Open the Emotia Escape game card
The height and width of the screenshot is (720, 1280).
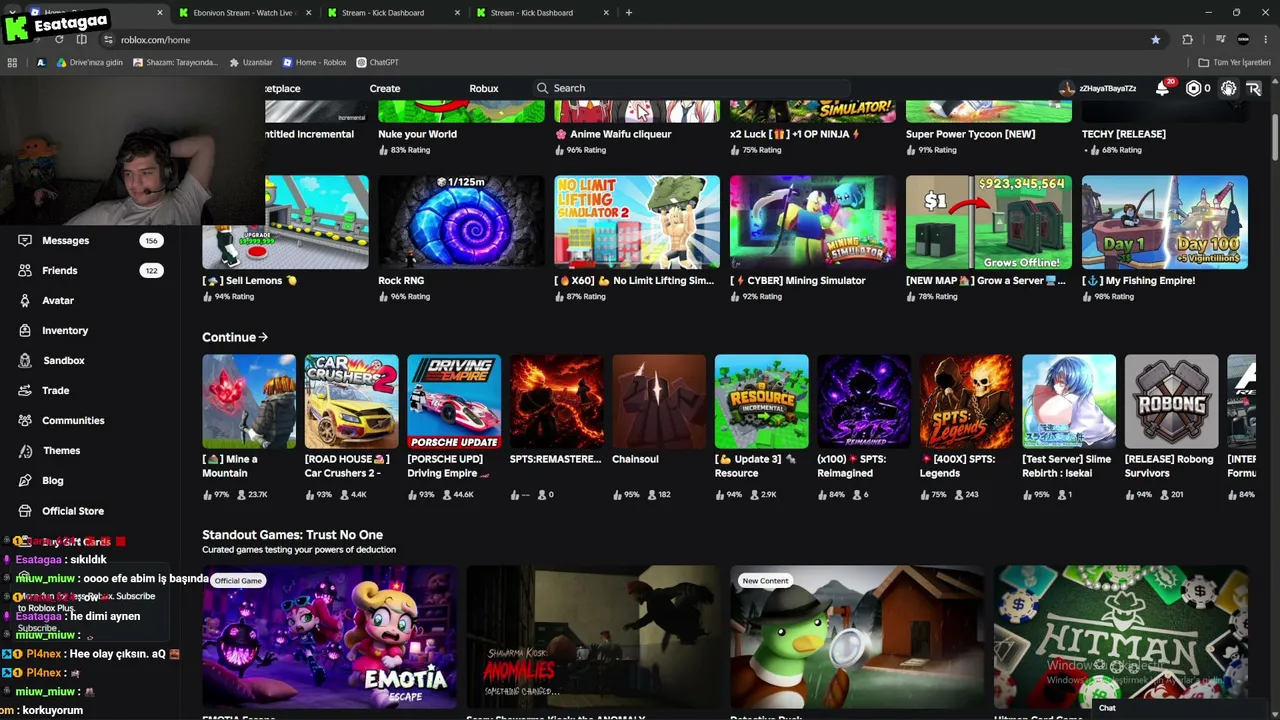click(329, 637)
